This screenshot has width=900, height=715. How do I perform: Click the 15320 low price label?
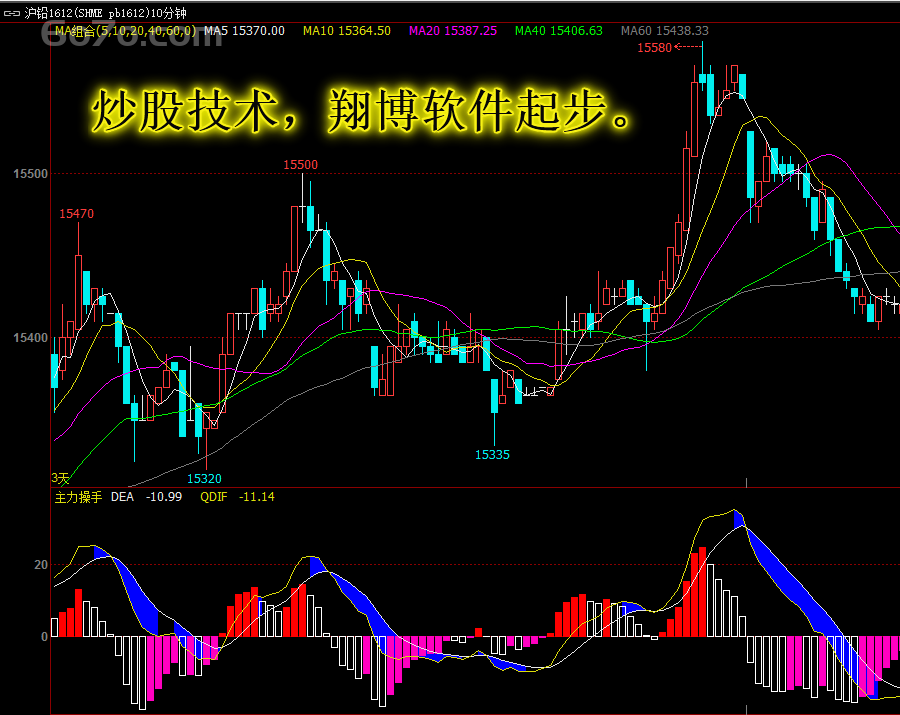pos(204,478)
